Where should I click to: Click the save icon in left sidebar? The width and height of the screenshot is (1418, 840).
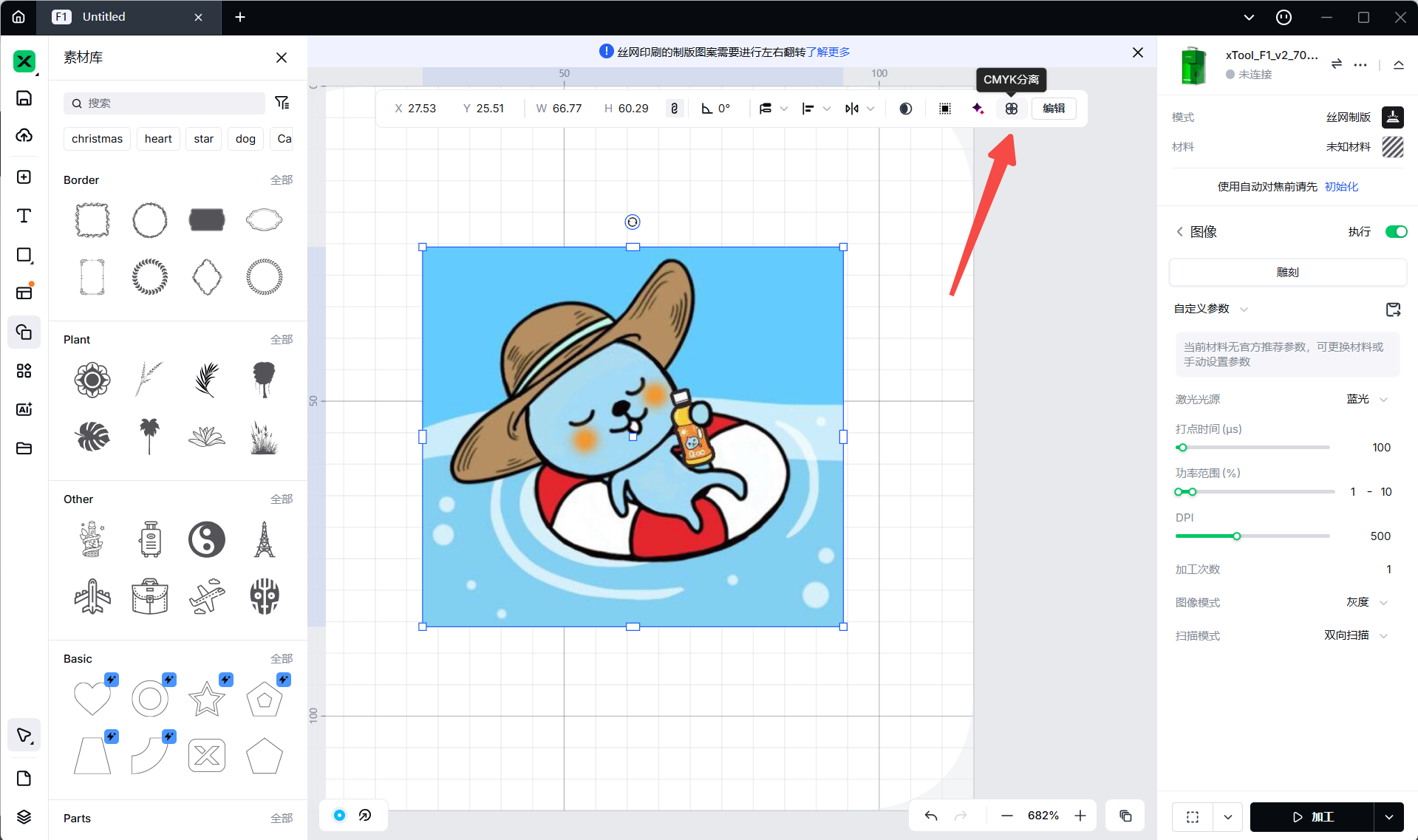(x=24, y=98)
